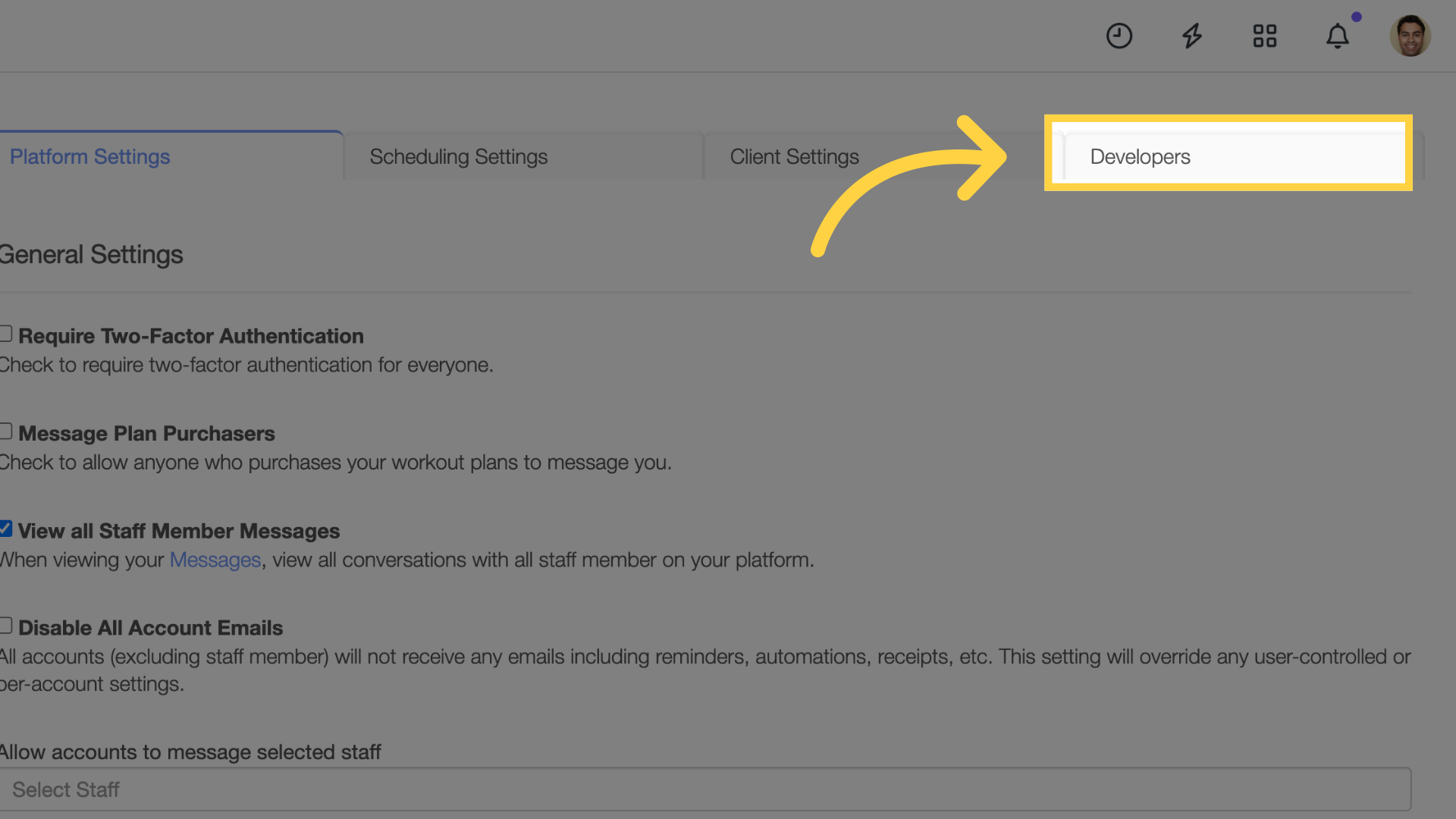Tick Disable All Account Emails checkbox
Screen dimensions: 1456x819
click(x=5, y=626)
